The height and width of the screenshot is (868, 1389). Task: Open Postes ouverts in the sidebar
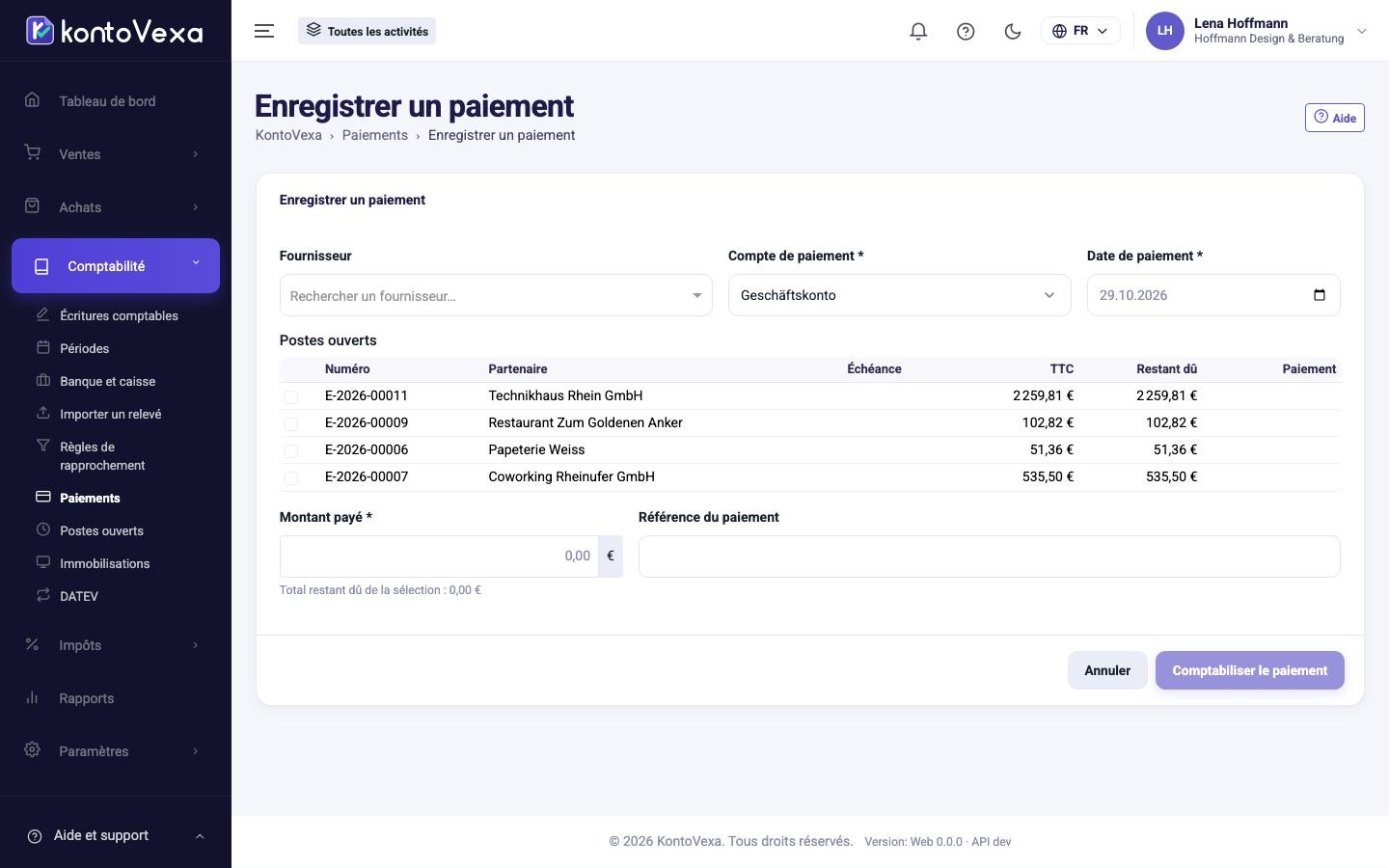101,530
